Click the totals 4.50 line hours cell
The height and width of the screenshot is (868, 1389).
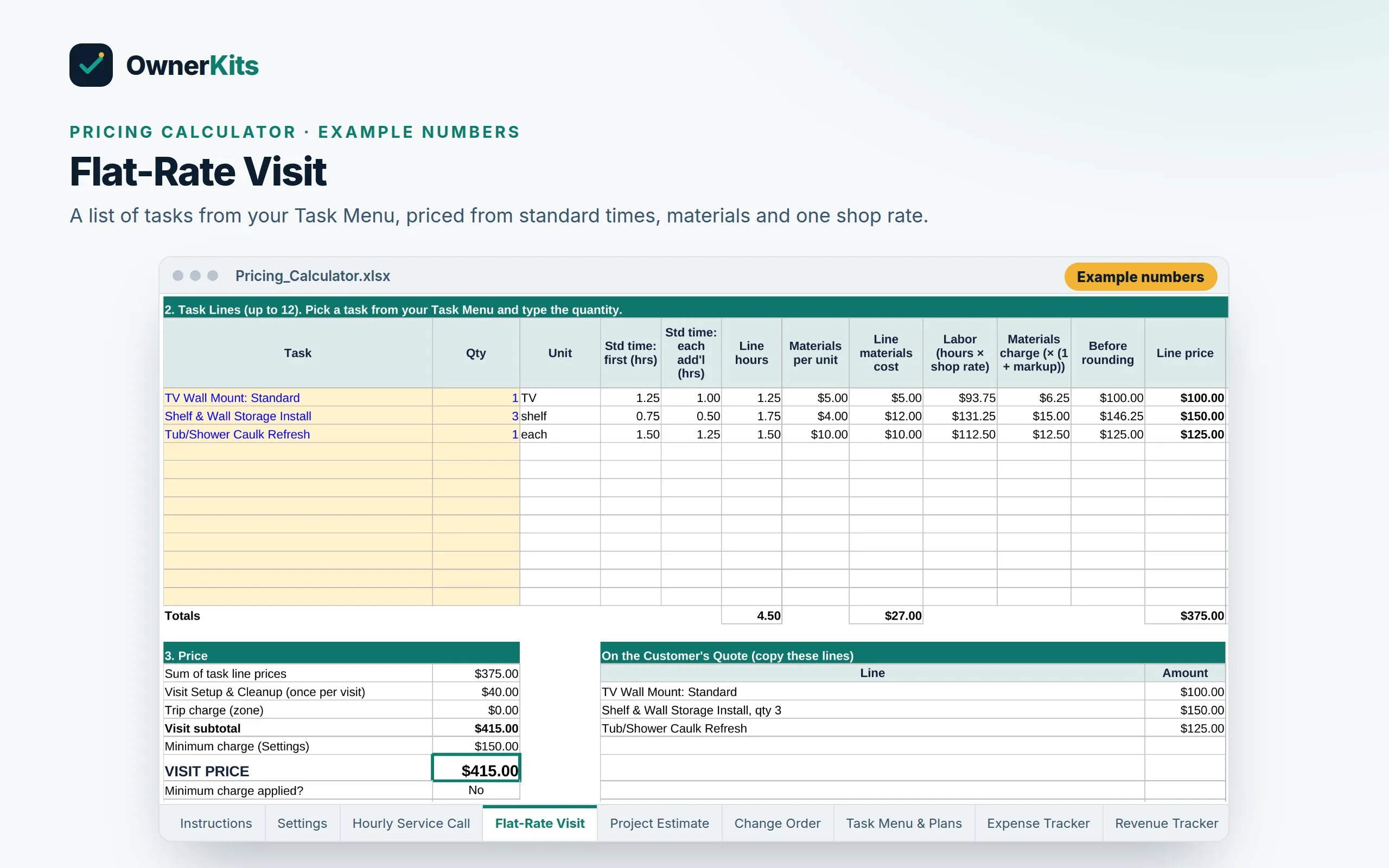click(x=751, y=615)
